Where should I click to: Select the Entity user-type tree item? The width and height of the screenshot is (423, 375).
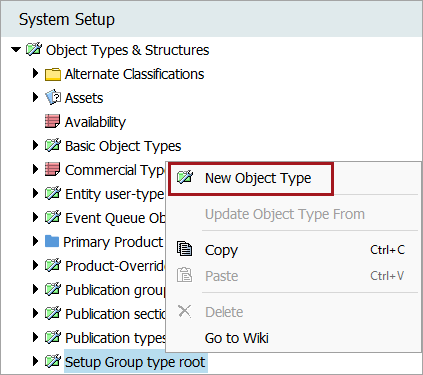click(x=114, y=194)
